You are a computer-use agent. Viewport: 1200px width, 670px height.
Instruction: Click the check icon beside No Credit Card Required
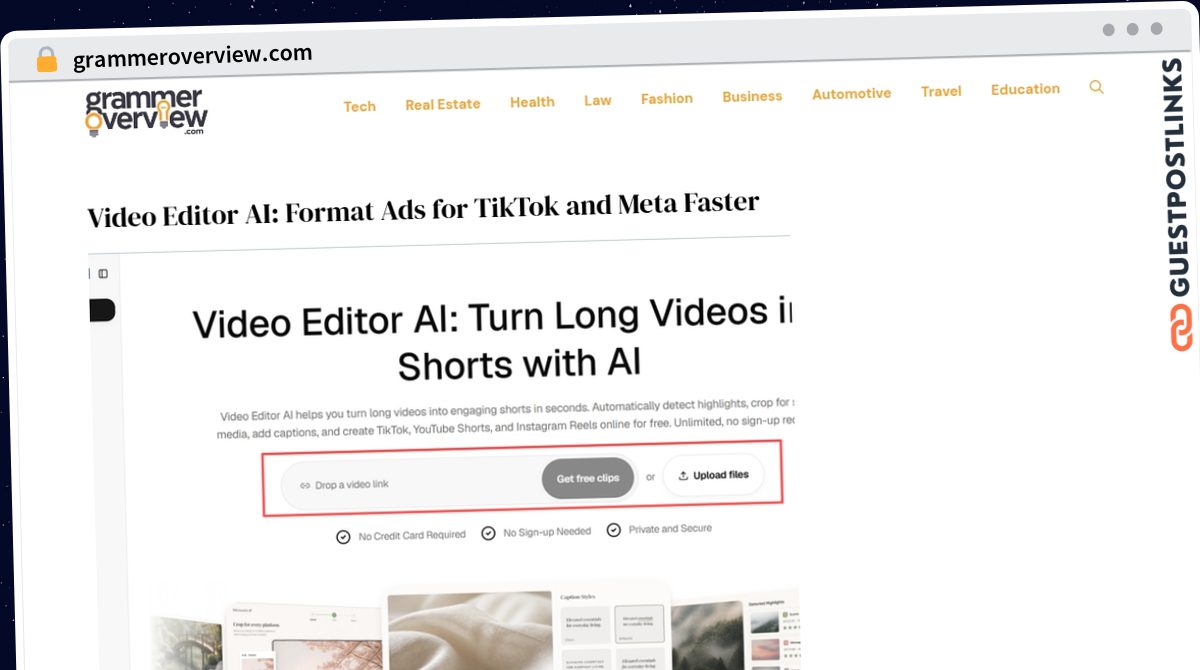tap(343, 537)
